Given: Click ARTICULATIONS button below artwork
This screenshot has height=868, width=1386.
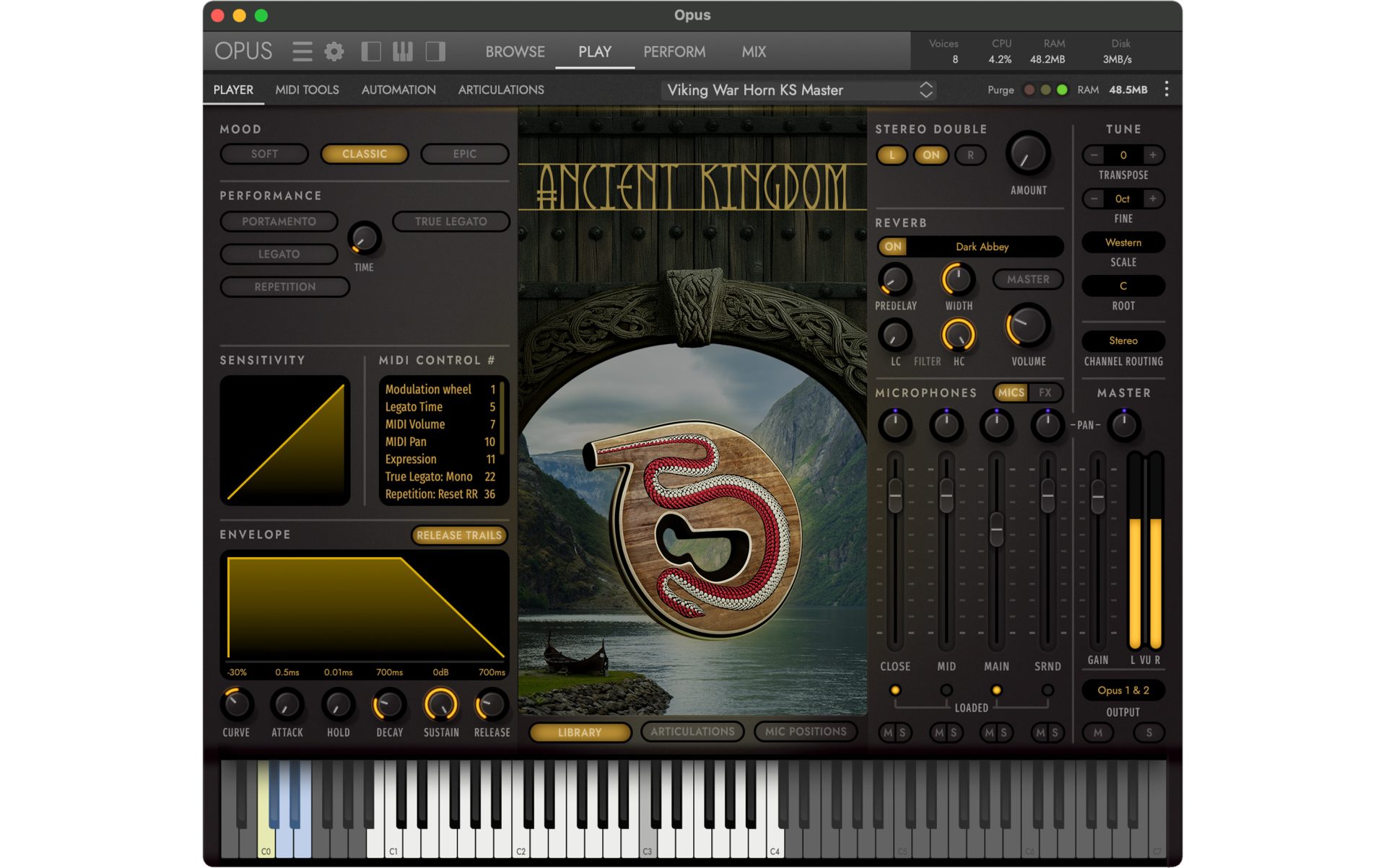Looking at the screenshot, I should click(x=692, y=732).
